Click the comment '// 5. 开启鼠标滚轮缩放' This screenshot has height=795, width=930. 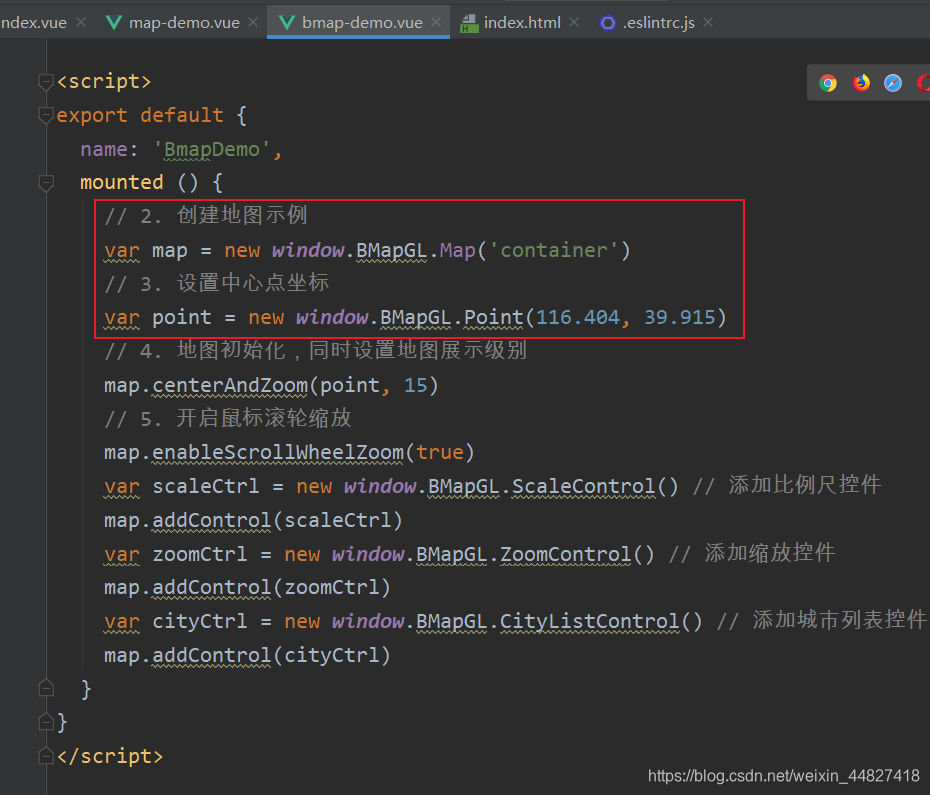click(x=228, y=418)
